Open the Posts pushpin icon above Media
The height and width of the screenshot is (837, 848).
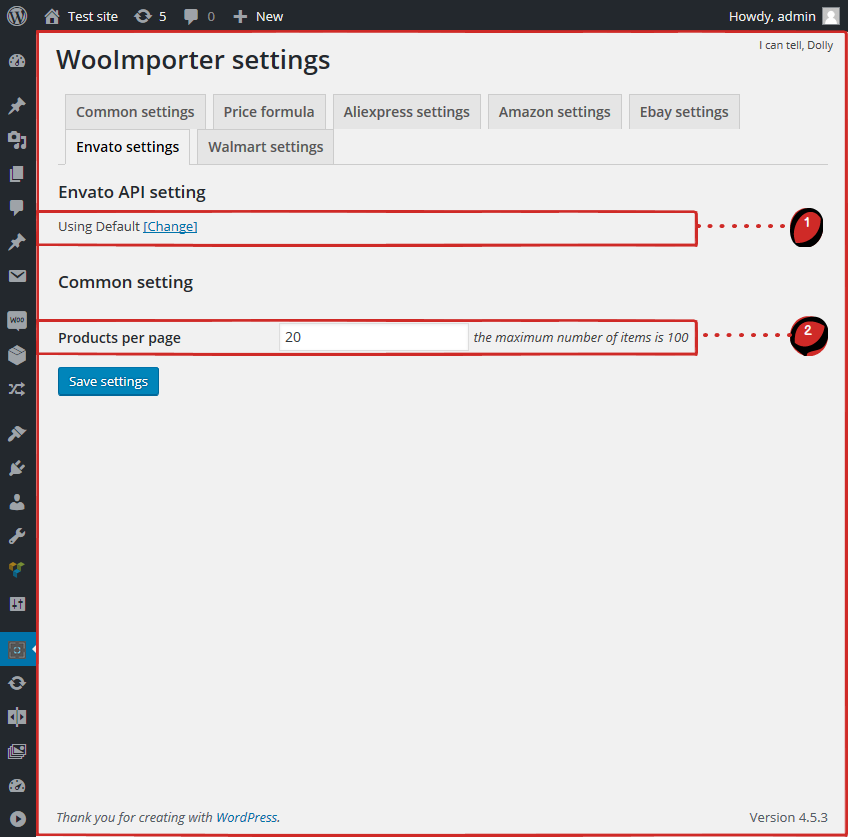[17, 105]
